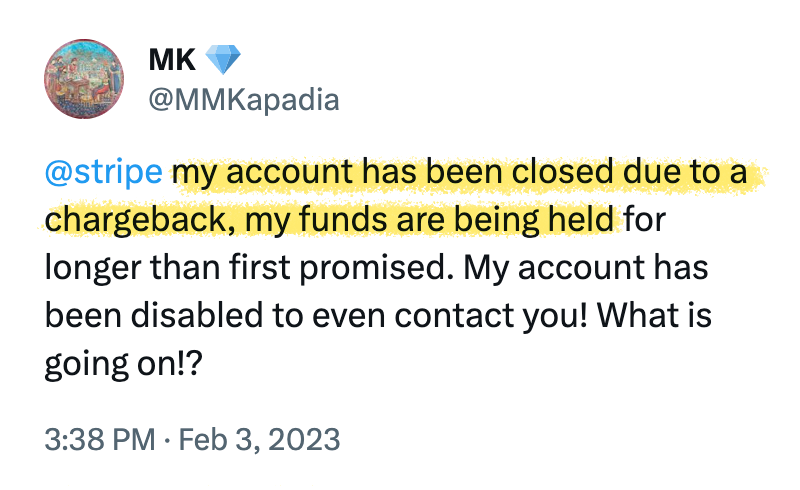Viewport: 800px width, 490px height.
Task: Click the unhighlighted word 'for' ending line two
Action: coord(644,220)
